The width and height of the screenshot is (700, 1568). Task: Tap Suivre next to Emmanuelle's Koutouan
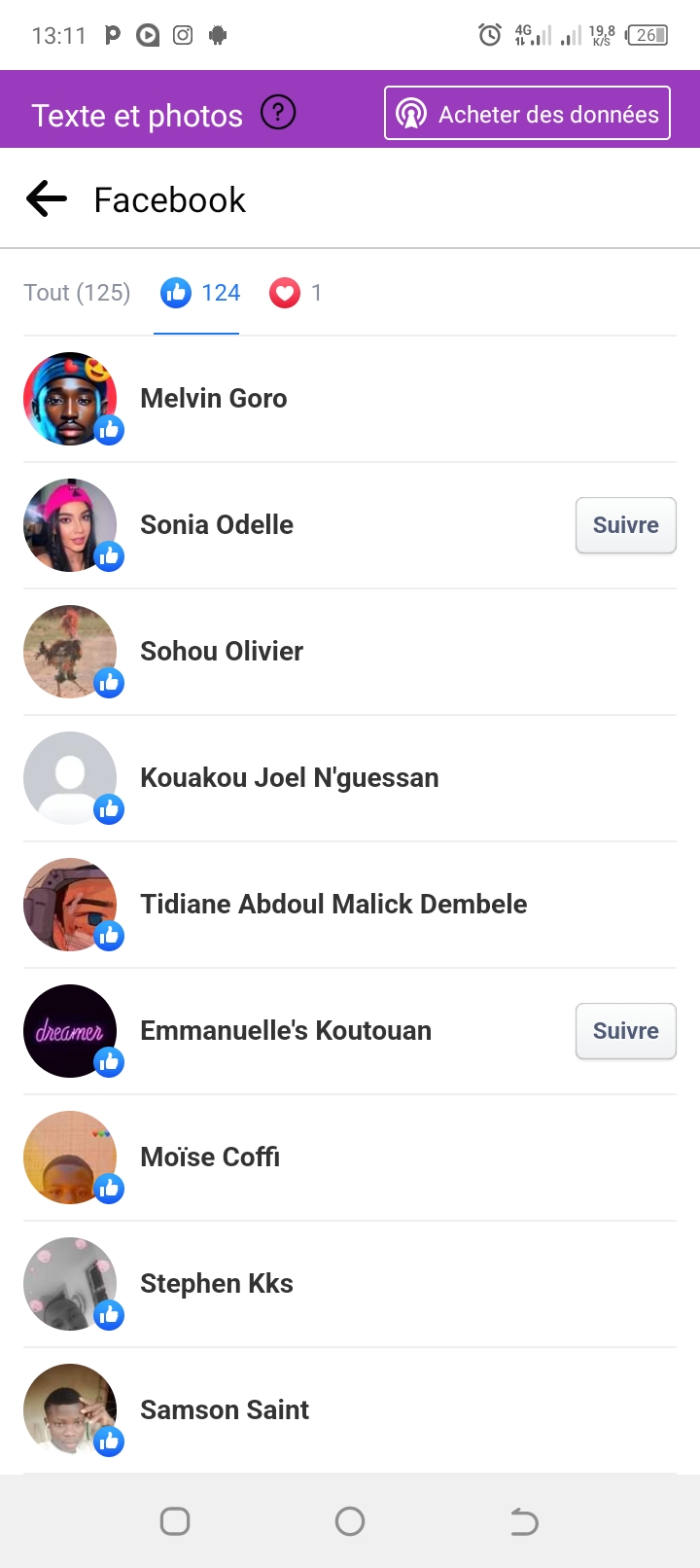(625, 1031)
